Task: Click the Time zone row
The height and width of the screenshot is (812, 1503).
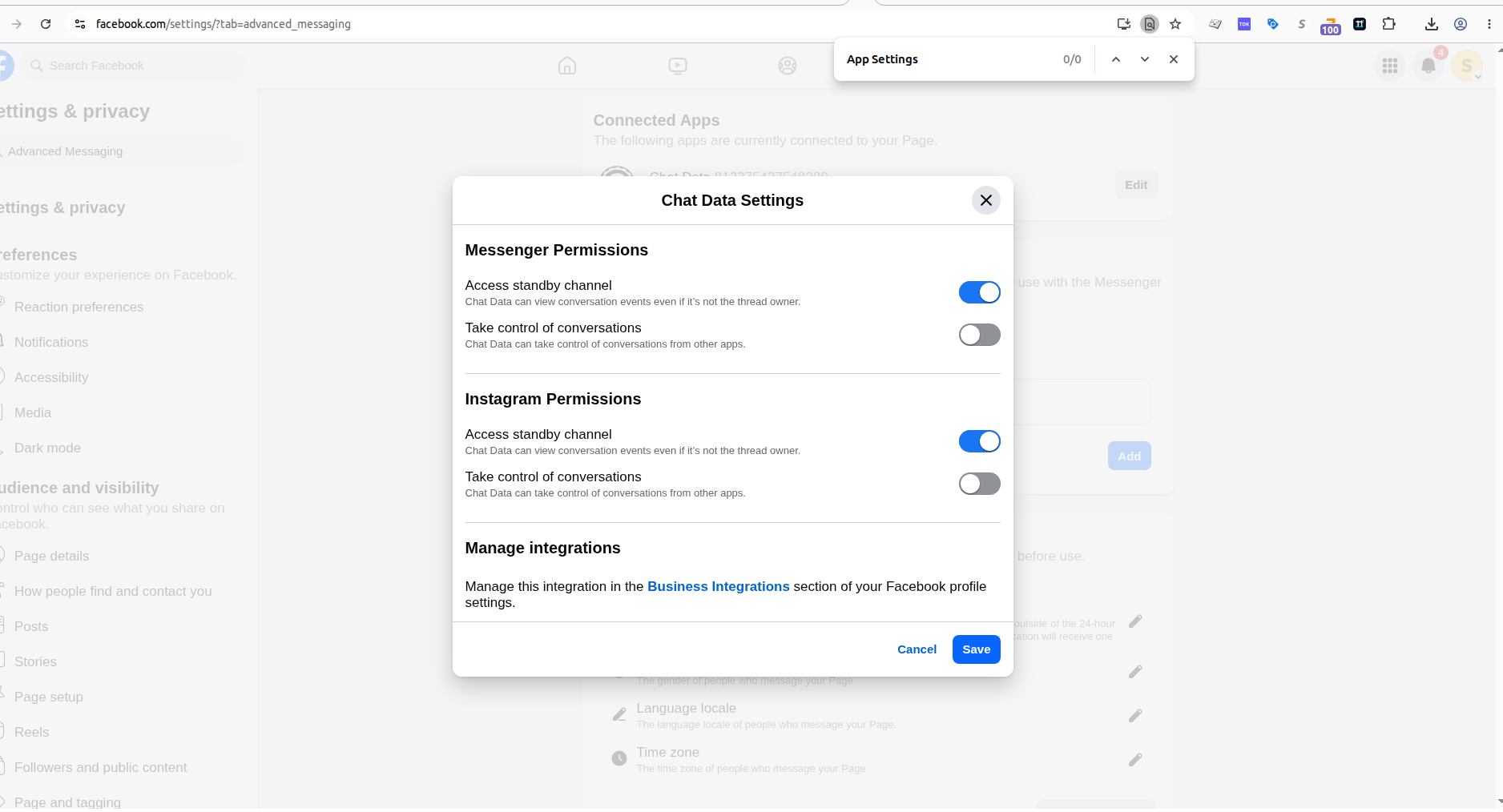Action: pos(877,760)
